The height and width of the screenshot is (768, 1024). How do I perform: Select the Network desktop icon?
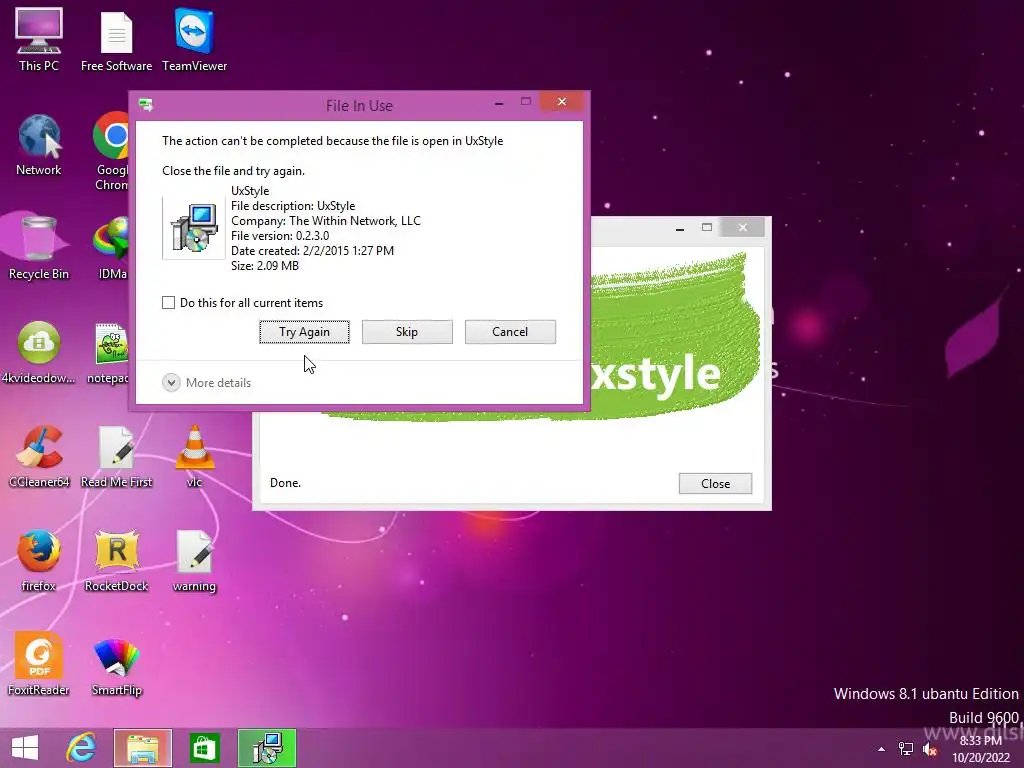pos(39,145)
